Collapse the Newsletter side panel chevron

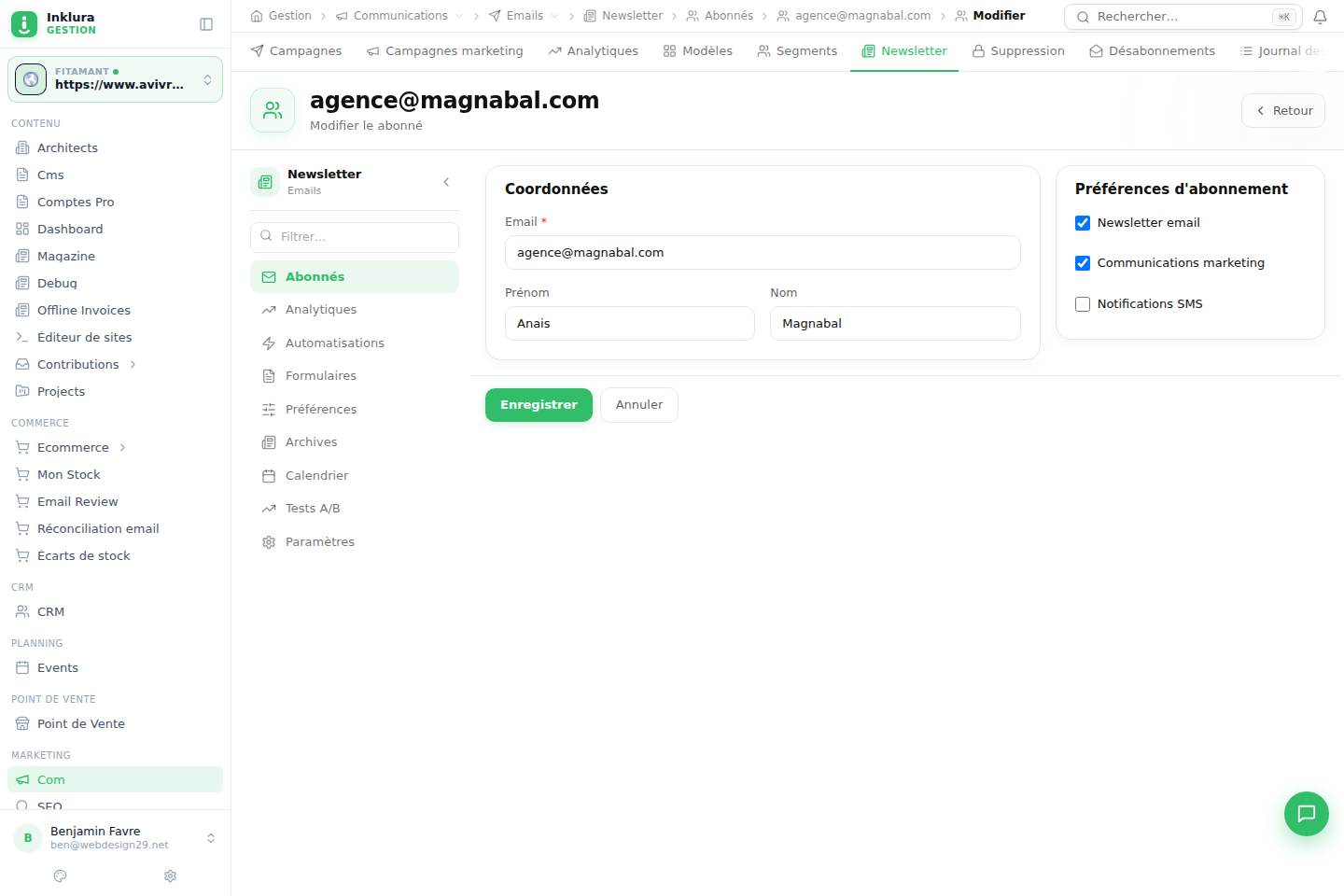[446, 182]
